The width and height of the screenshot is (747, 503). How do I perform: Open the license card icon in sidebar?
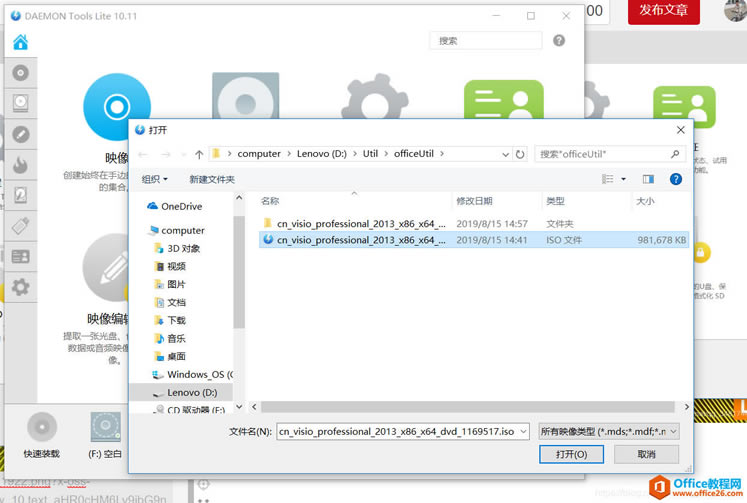point(20,256)
